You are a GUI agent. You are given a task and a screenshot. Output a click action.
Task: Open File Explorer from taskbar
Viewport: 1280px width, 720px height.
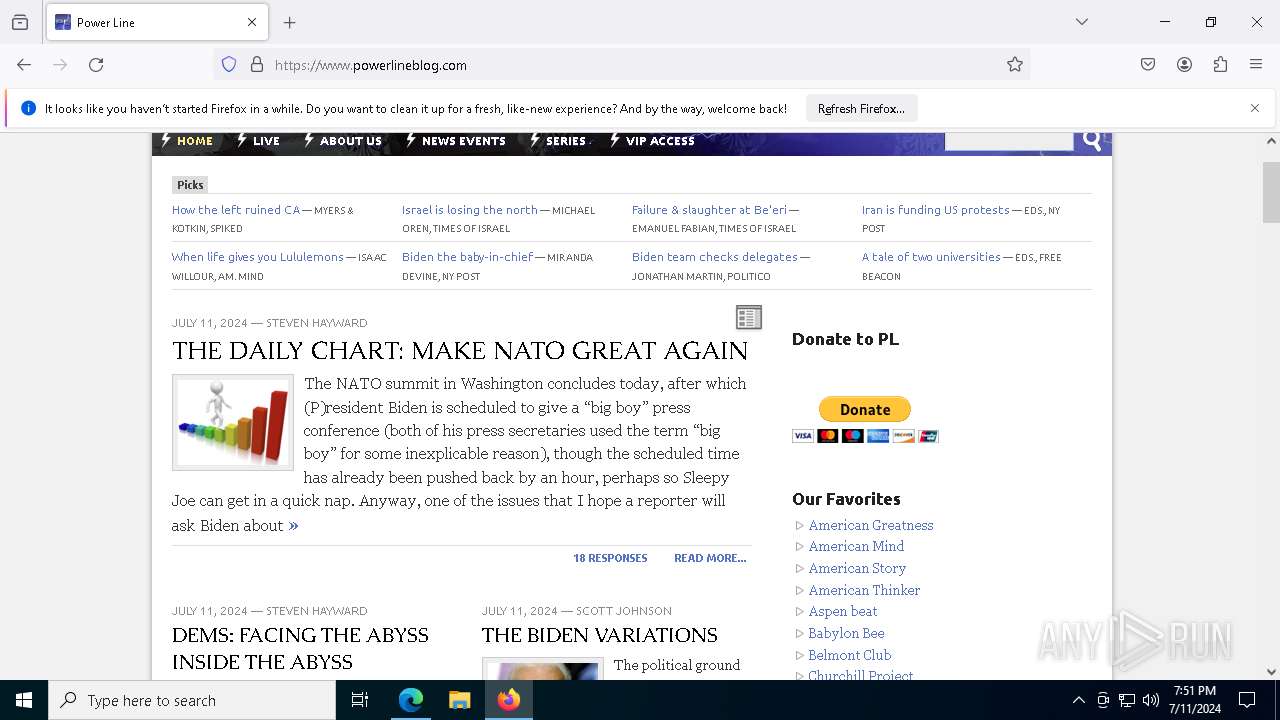tap(459, 700)
